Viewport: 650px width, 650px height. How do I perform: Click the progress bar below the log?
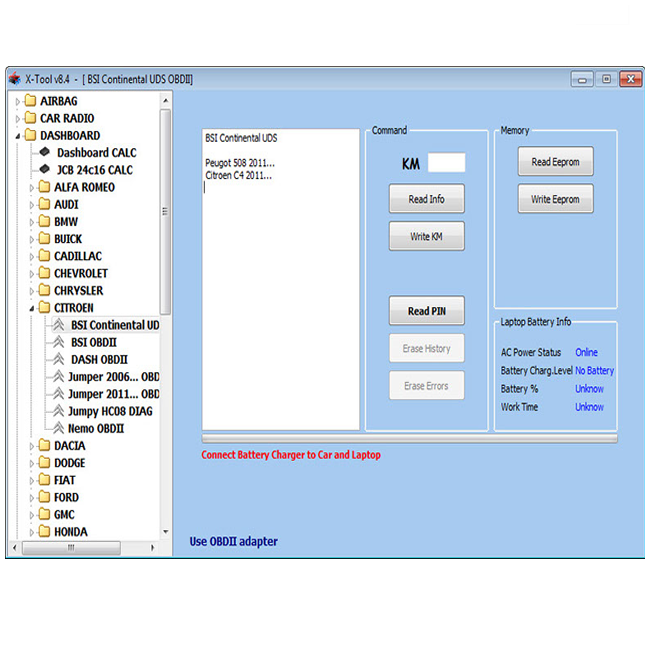tap(410, 439)
